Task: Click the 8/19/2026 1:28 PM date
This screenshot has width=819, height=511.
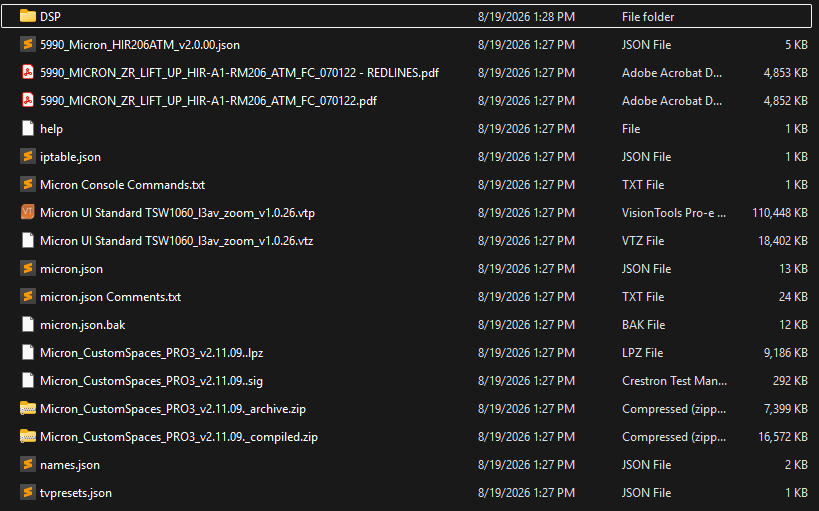Action: tap(526, 17)
